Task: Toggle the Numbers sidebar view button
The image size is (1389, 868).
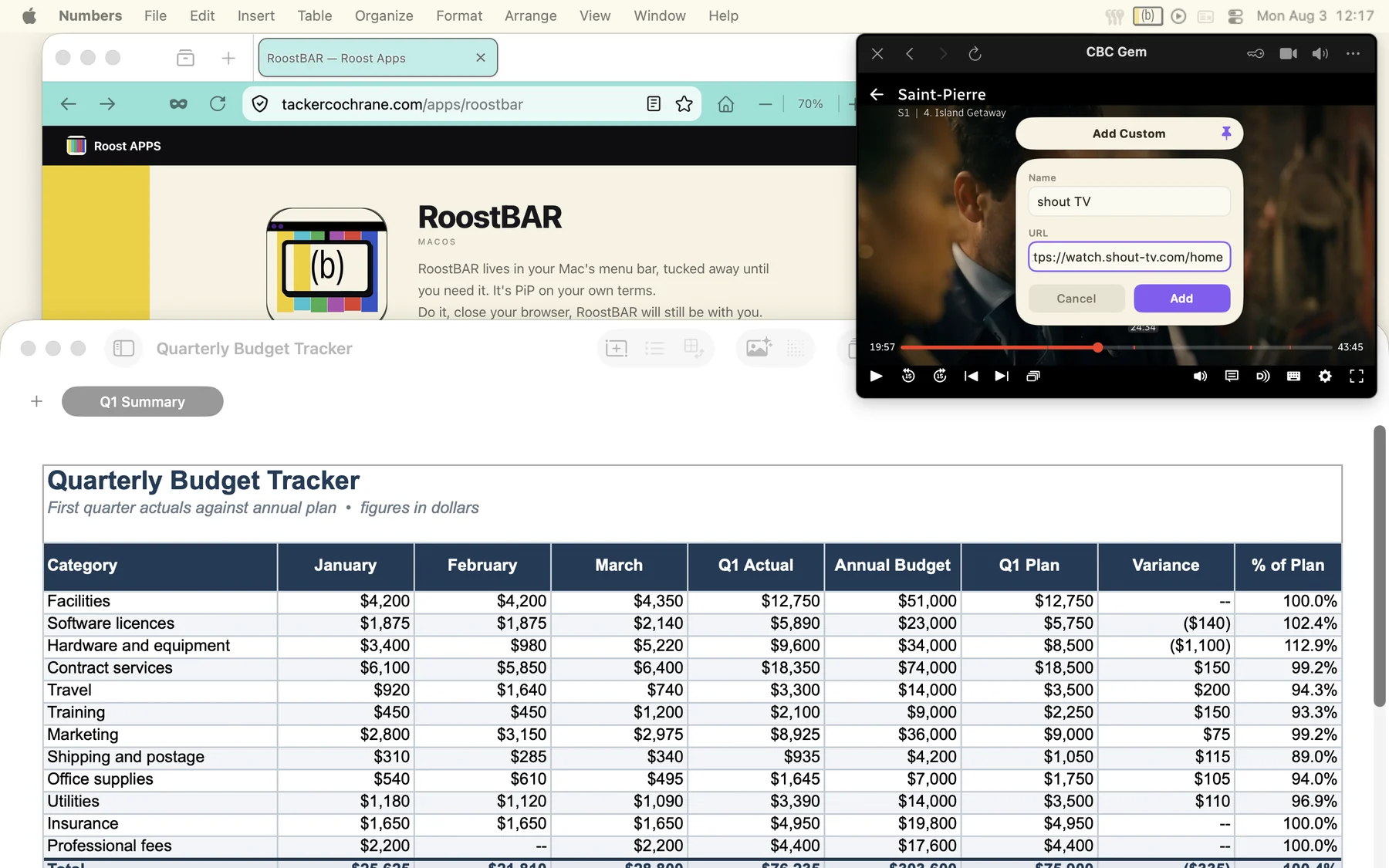Action: [x=123, y=348]
